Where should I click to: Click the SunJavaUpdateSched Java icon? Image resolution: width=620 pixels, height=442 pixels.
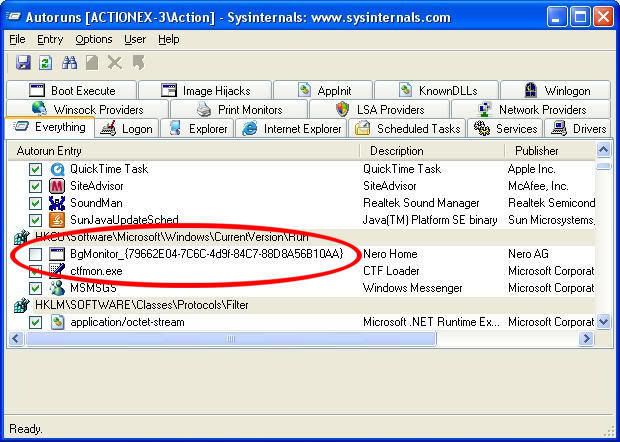(58, 220)
